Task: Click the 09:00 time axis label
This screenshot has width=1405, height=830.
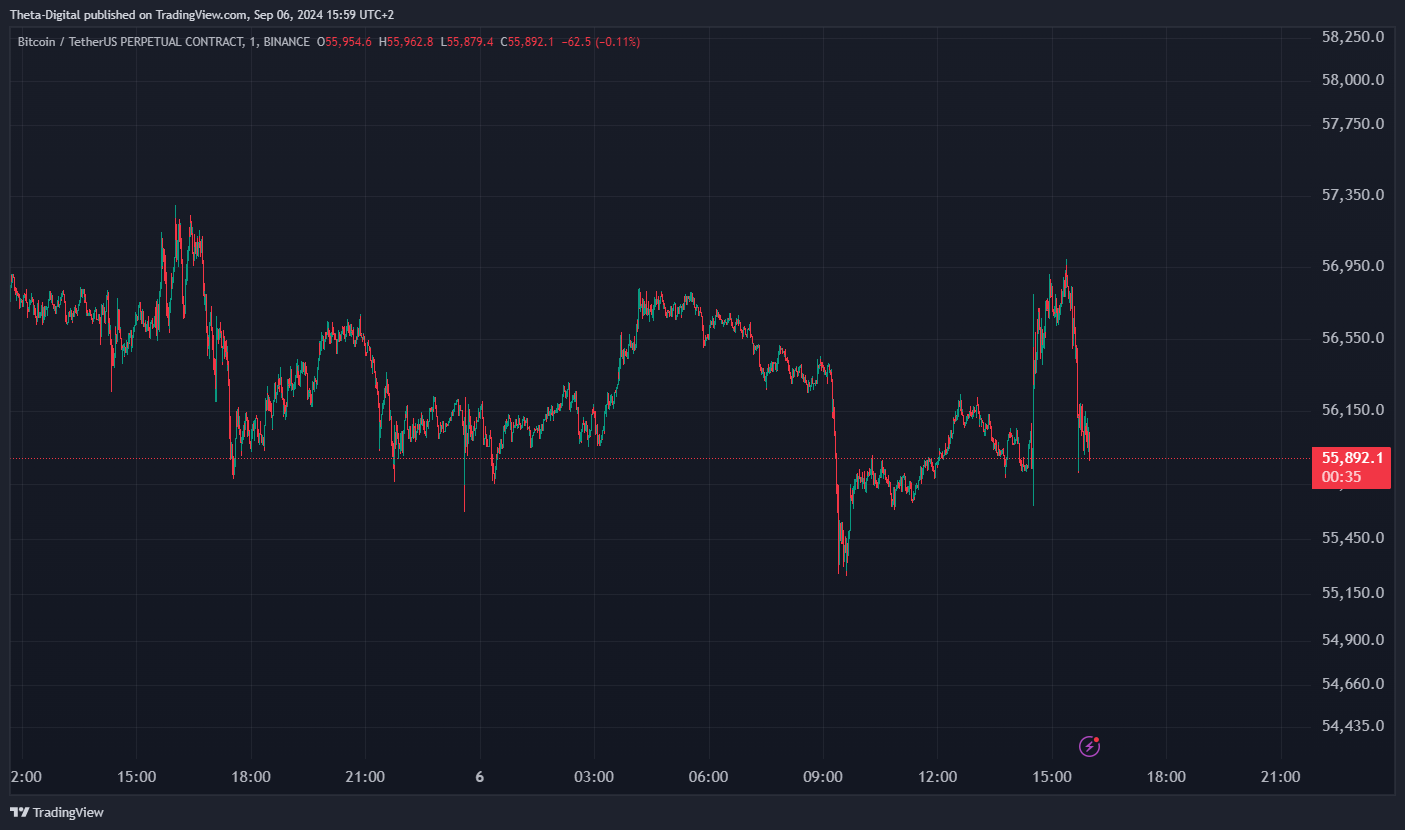Action: 823,777
